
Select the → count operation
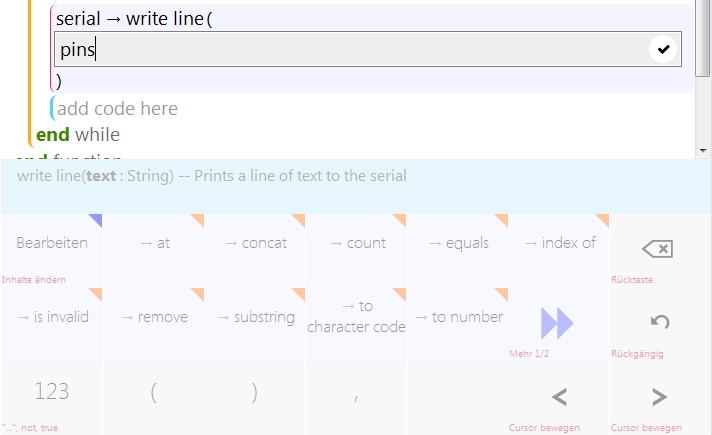pos(357,243)
